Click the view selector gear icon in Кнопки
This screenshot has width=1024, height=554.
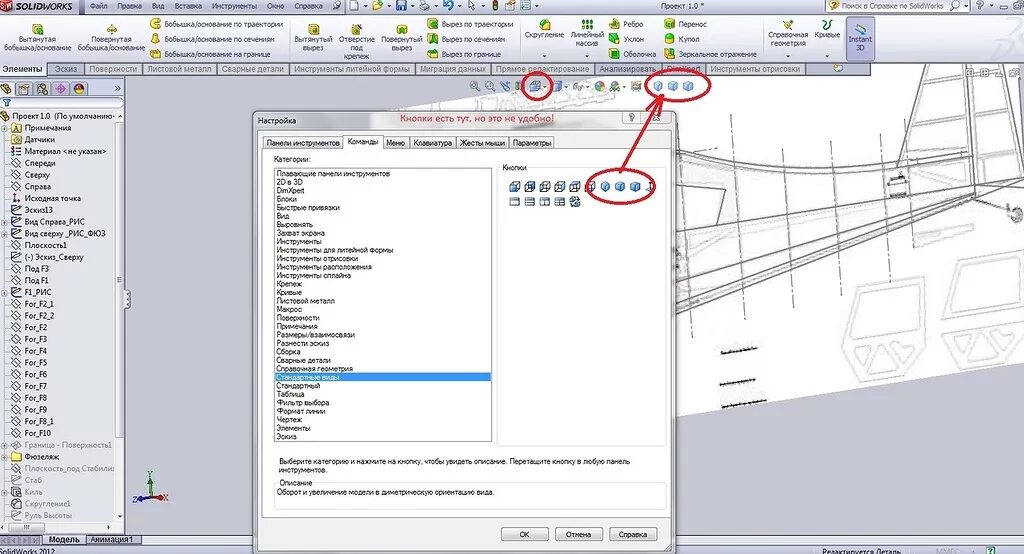click(x=575, y=202)
